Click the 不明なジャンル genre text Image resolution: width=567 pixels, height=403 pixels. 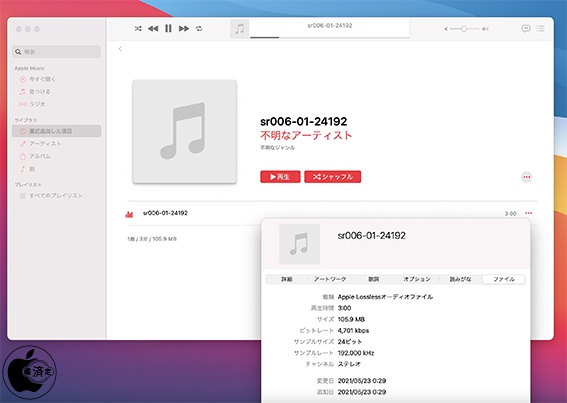277,148
